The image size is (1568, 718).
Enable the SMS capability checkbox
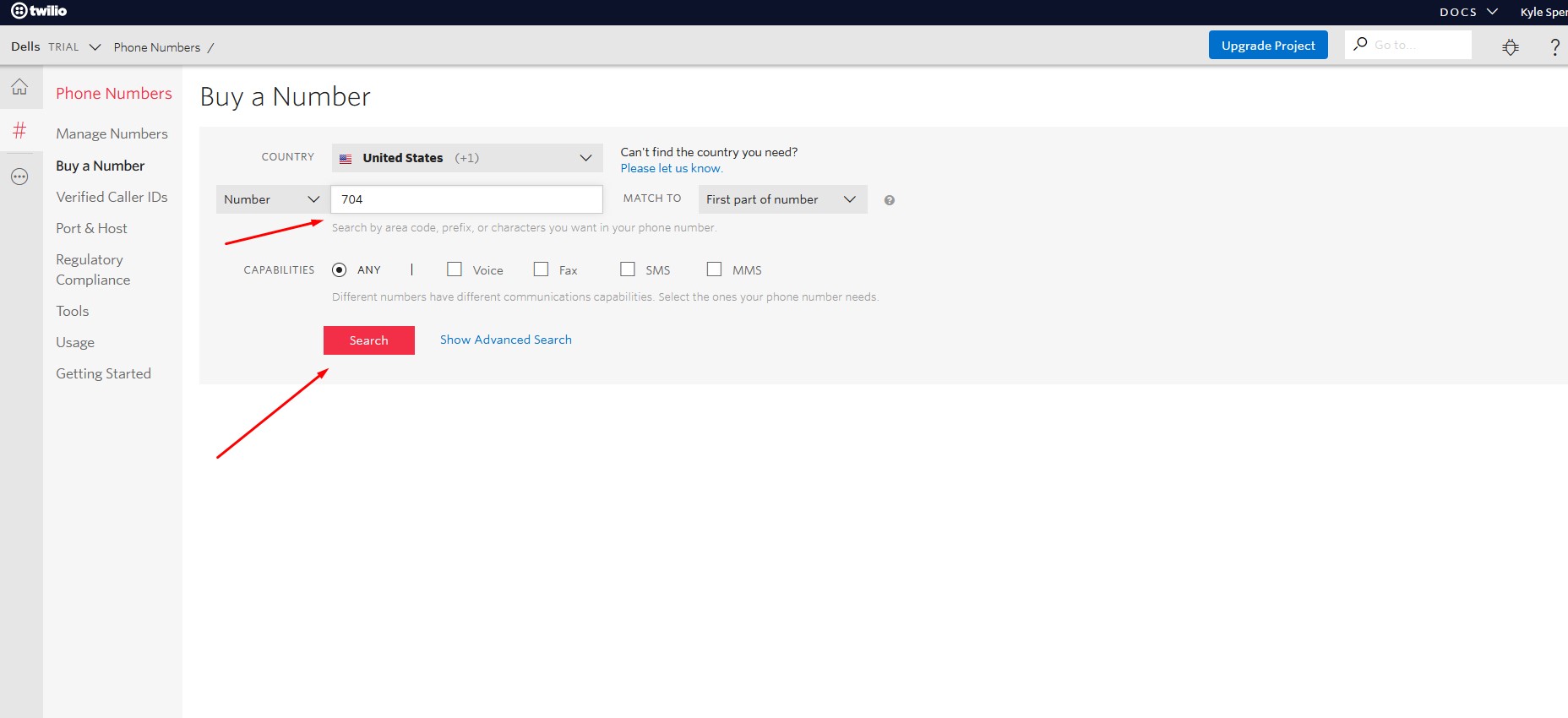(x=628, y=269)
